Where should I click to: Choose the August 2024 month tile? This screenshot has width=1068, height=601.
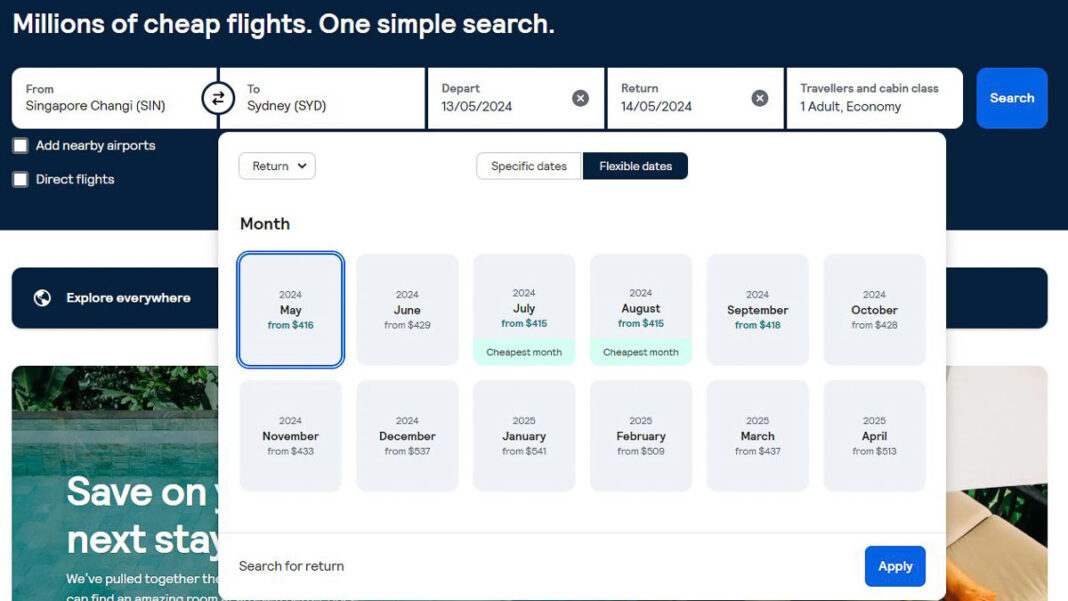tap(641, 309)
